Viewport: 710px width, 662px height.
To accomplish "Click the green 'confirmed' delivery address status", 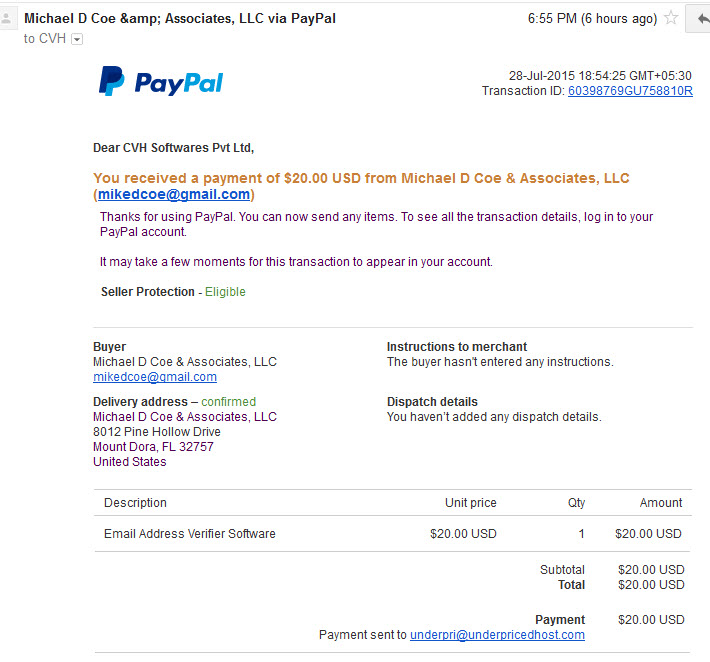I will click(x=229, y=402).
